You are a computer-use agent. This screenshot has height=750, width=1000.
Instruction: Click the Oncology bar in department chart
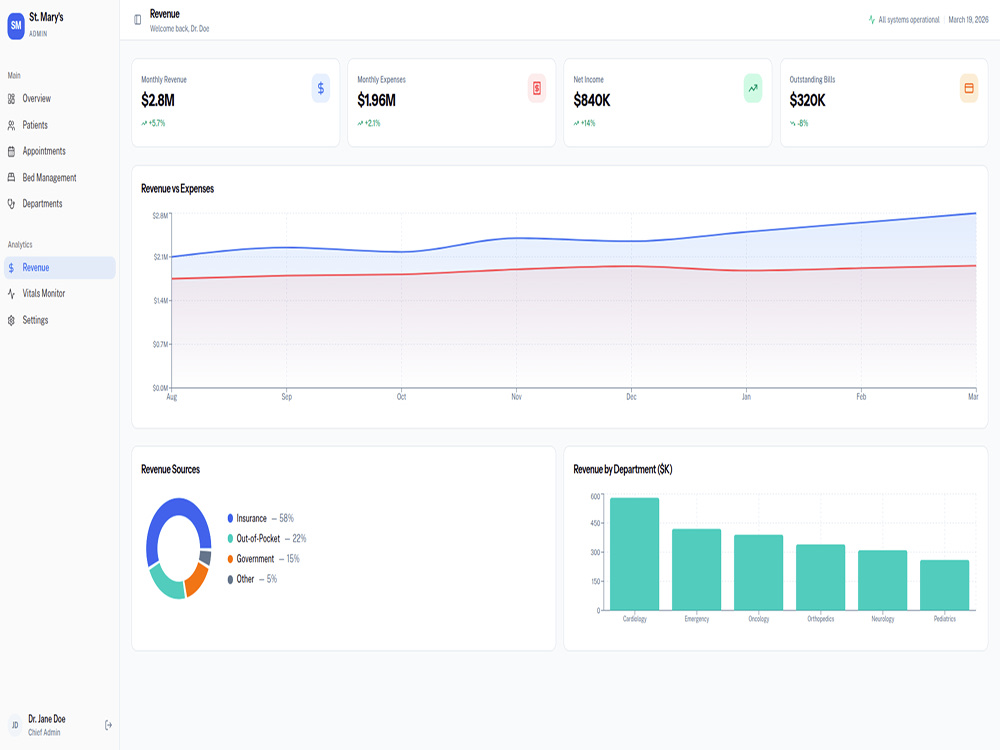(758, 573)
